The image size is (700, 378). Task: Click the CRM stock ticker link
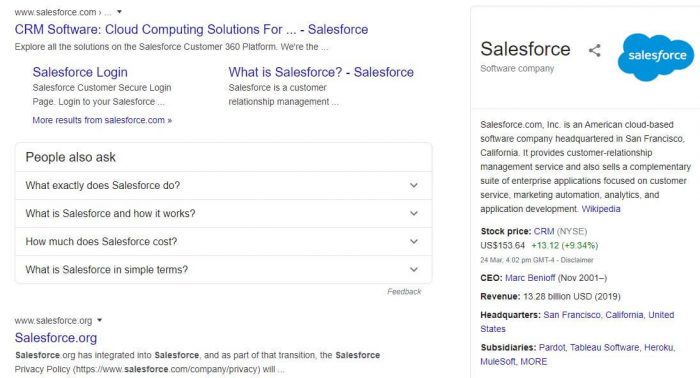coord(544,231)
